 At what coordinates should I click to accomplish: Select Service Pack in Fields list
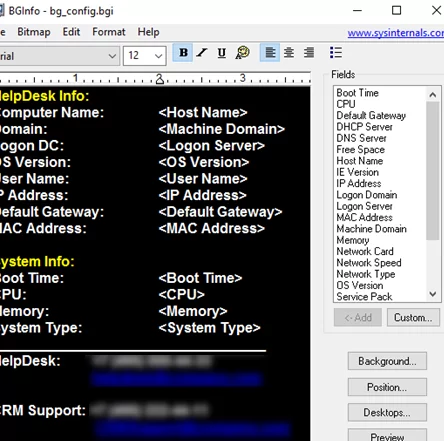coord(364,297)
